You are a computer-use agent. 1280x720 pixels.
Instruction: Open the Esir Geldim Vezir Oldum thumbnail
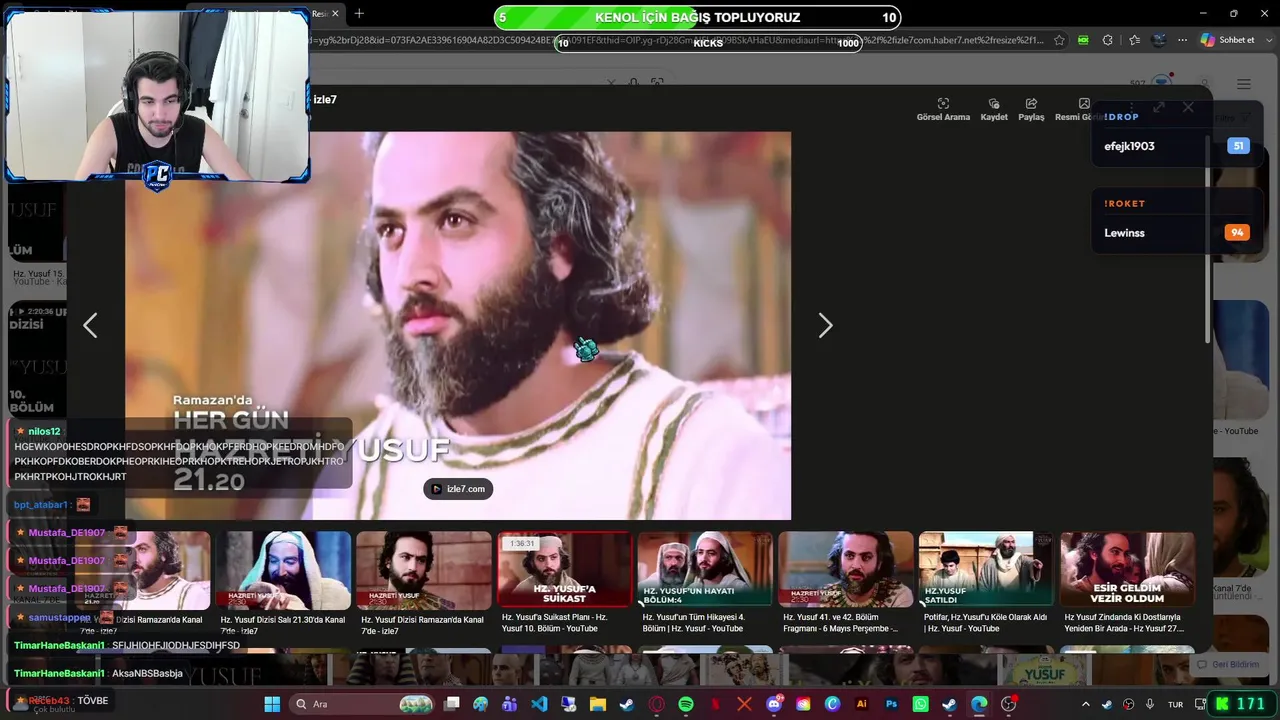tap(1127, 569)
